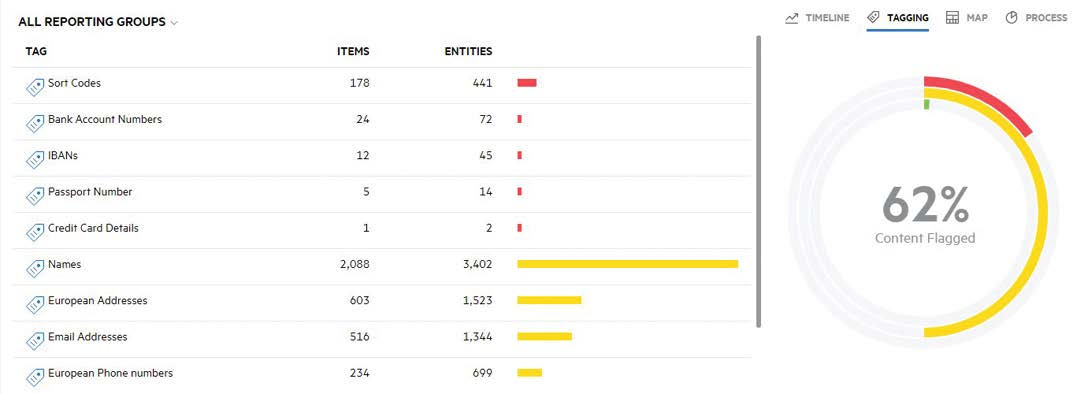Click the yellow European Addresses bar
The width and height of the screenshot is (1088, 394).
549,300
